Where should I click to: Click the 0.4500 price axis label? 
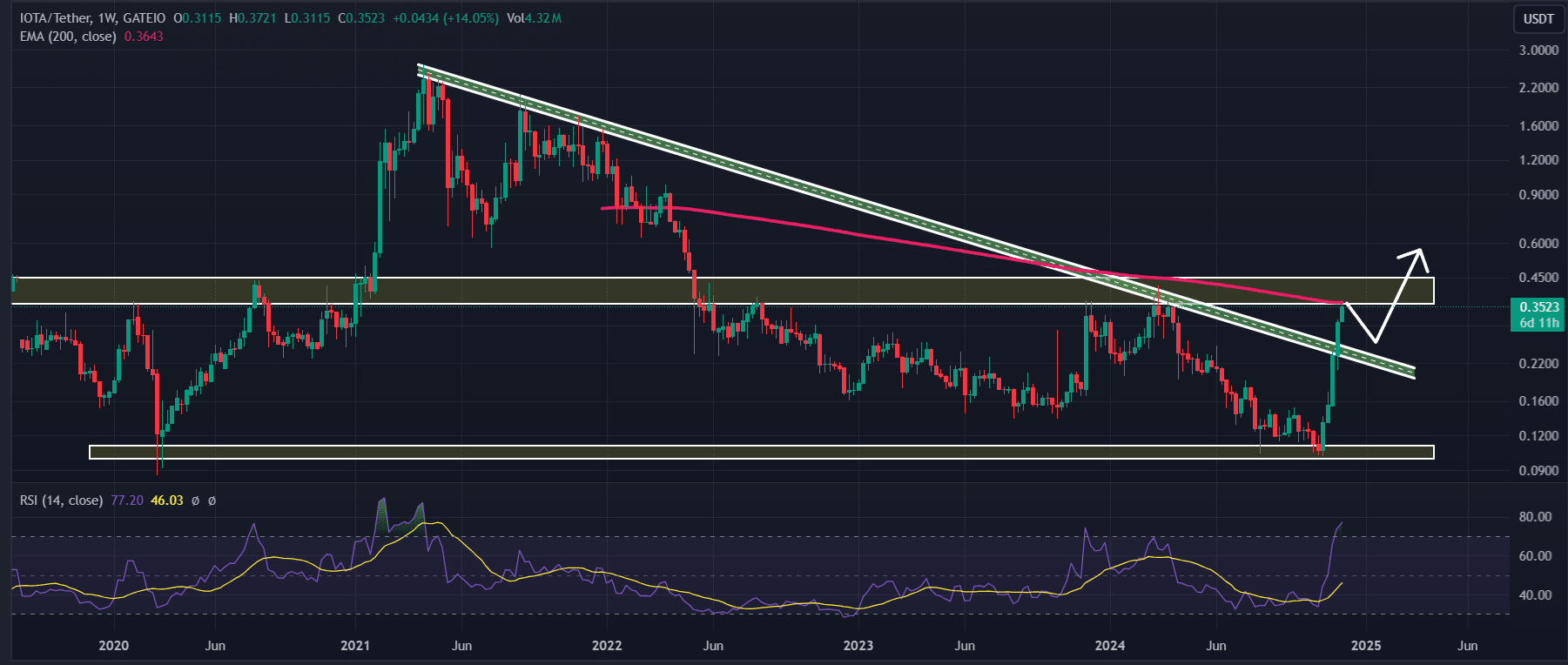pyautogui.click(x=1538, y=278)
